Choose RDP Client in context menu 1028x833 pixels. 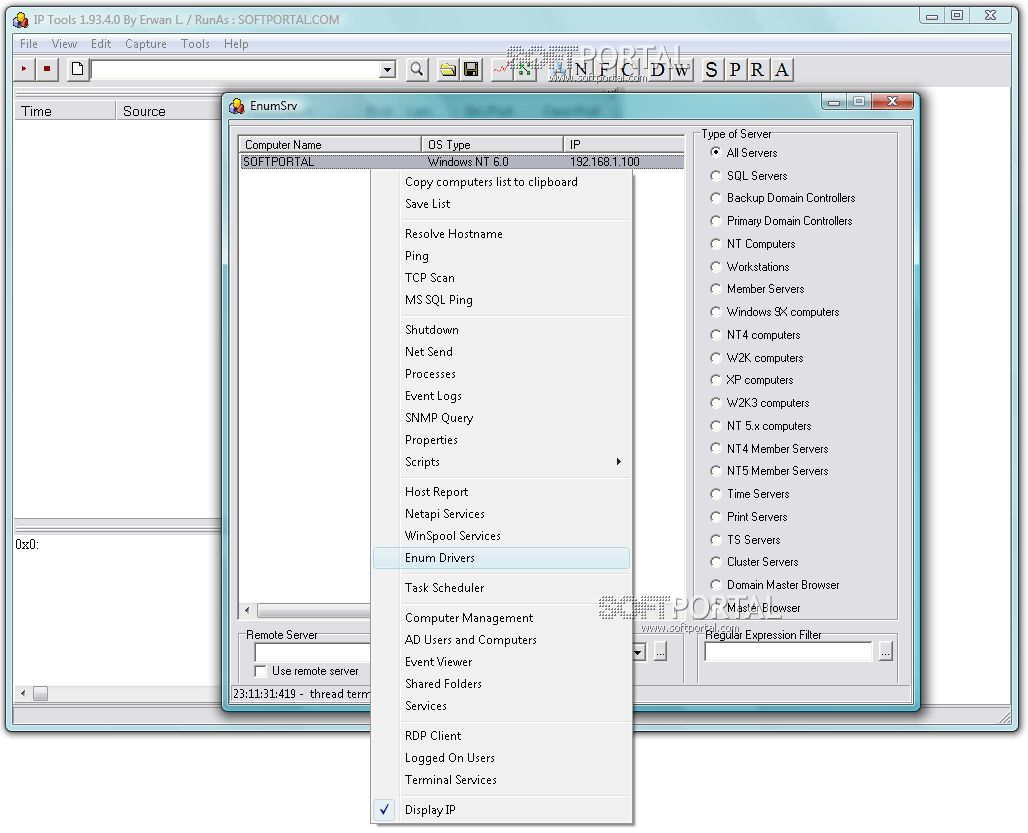point(502,736)
